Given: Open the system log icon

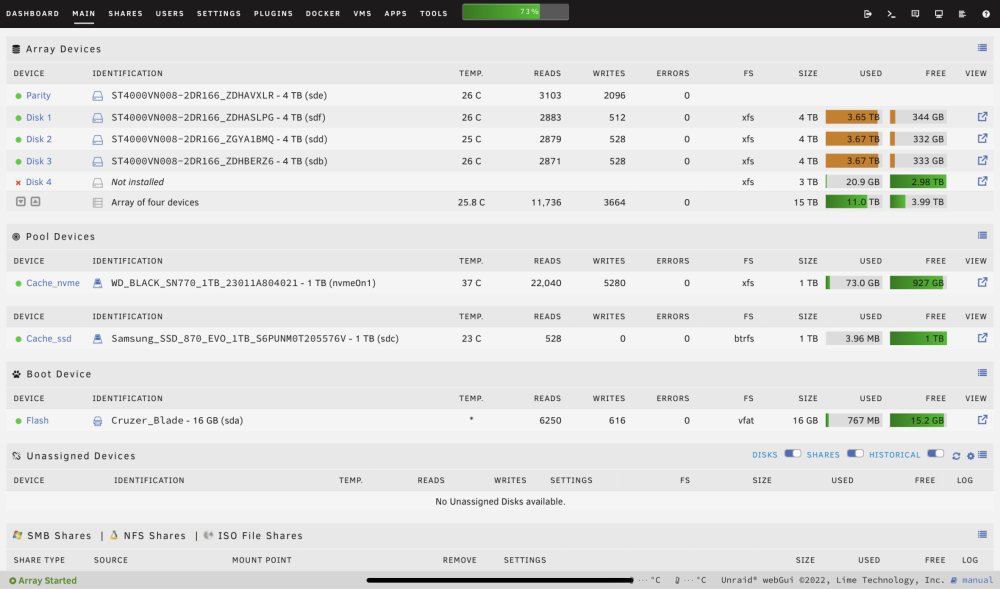Looking at the screenshot, I should (962, 13).
